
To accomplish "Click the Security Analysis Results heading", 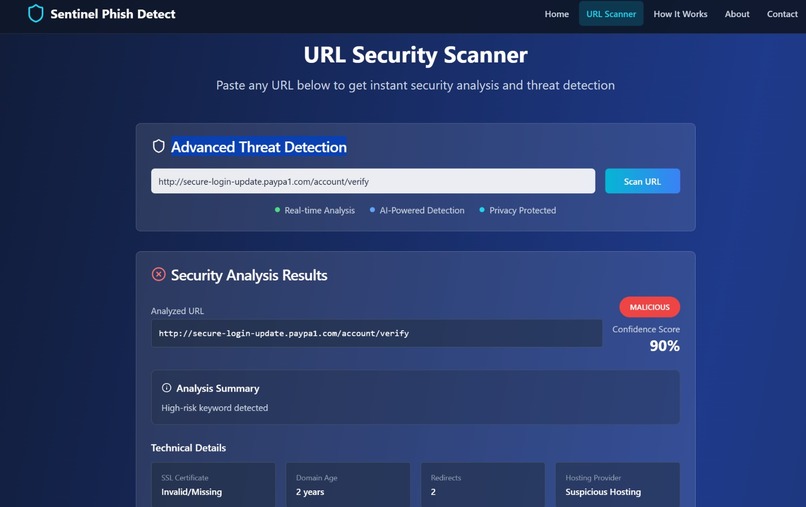I will pos(249,275).
